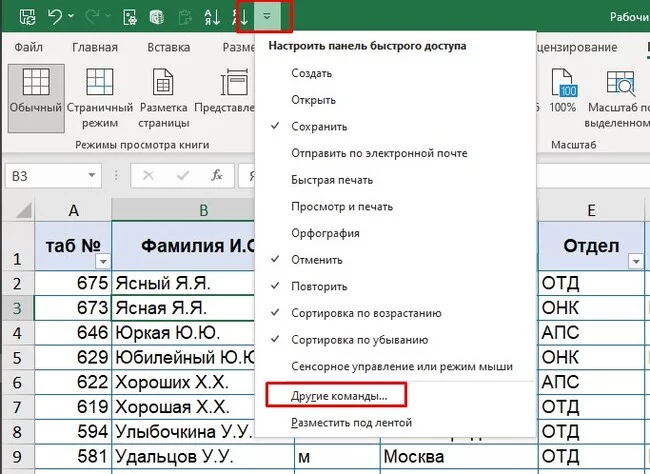Click cell containing Москва

[x=459, y=456]
